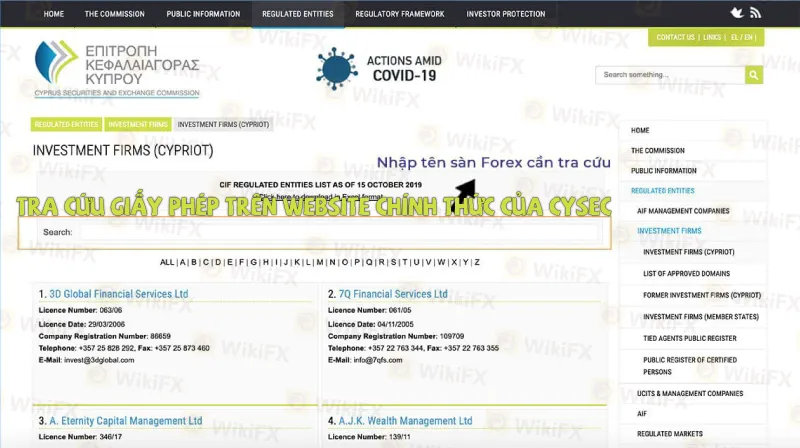Open UCITS & MANAGEMENT COMPANIES

(x=690, y=393)
